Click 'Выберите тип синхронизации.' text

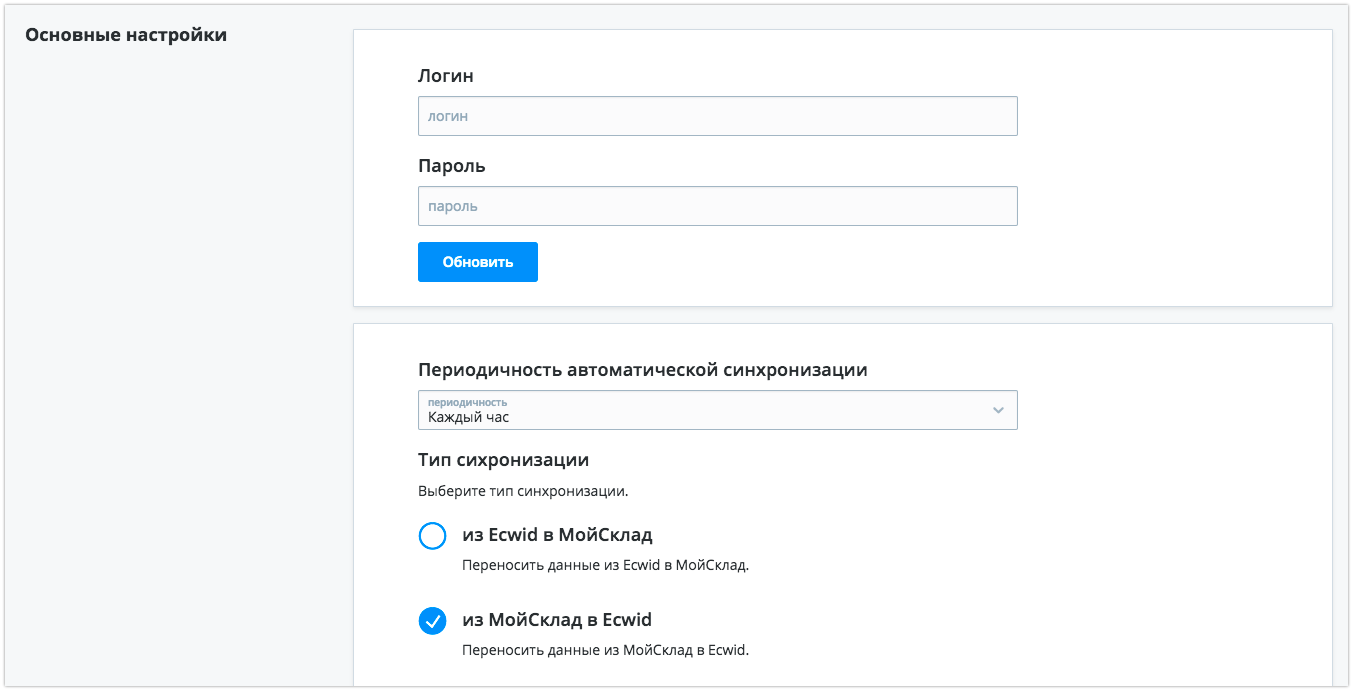point(523,491)
